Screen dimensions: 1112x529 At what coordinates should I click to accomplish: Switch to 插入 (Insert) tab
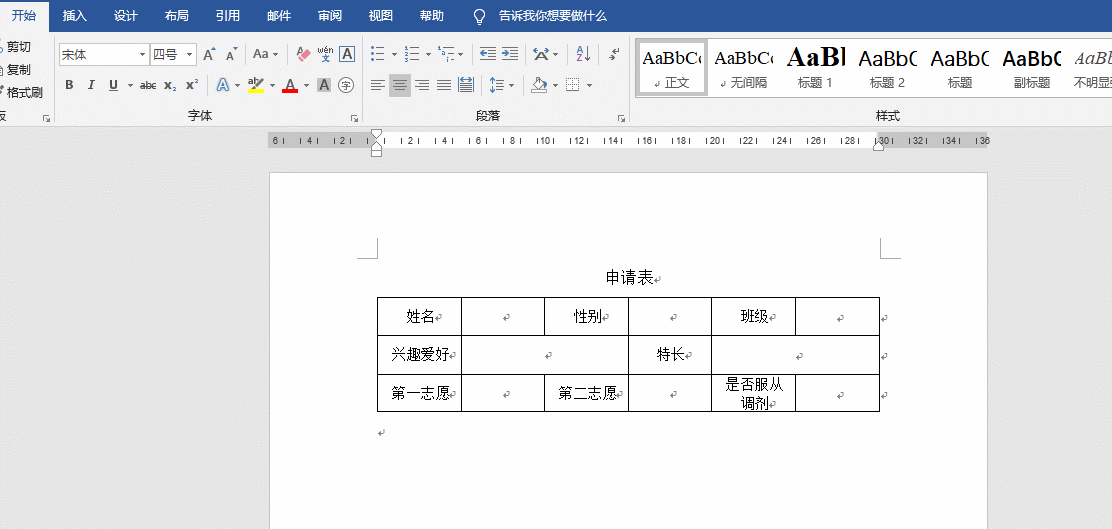(74, 16)
